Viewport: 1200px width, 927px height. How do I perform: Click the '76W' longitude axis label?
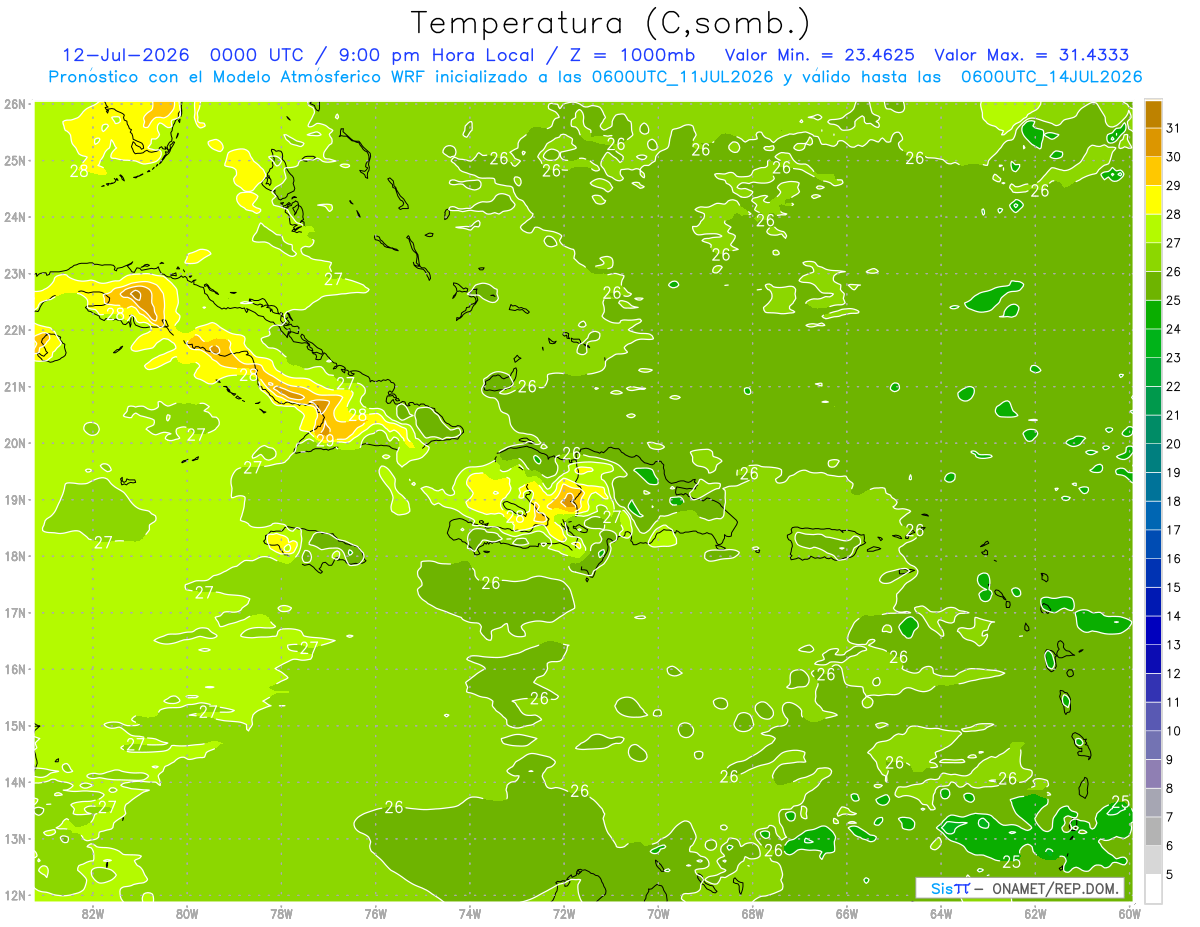[375, 912]
